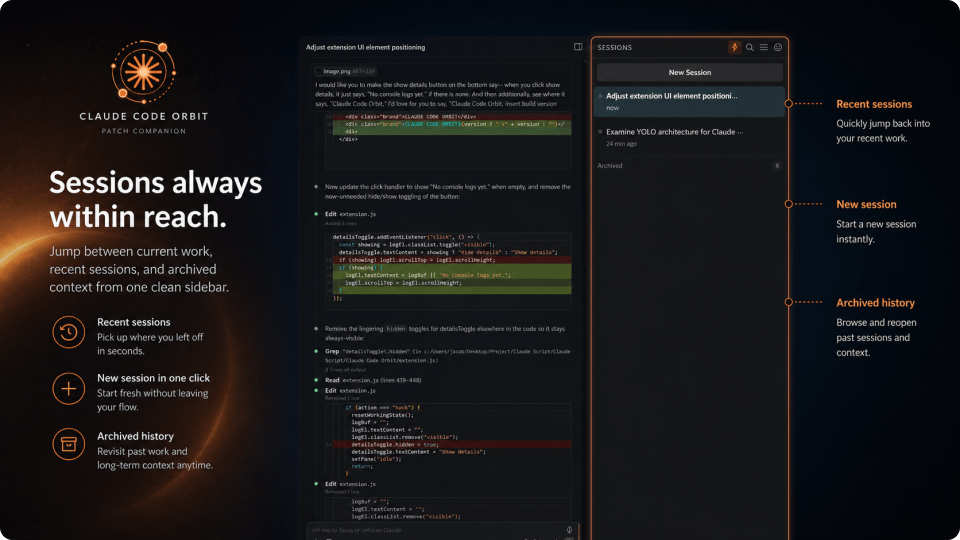
Task: Open session search with the magnifier icon
Action: [749, 47]
